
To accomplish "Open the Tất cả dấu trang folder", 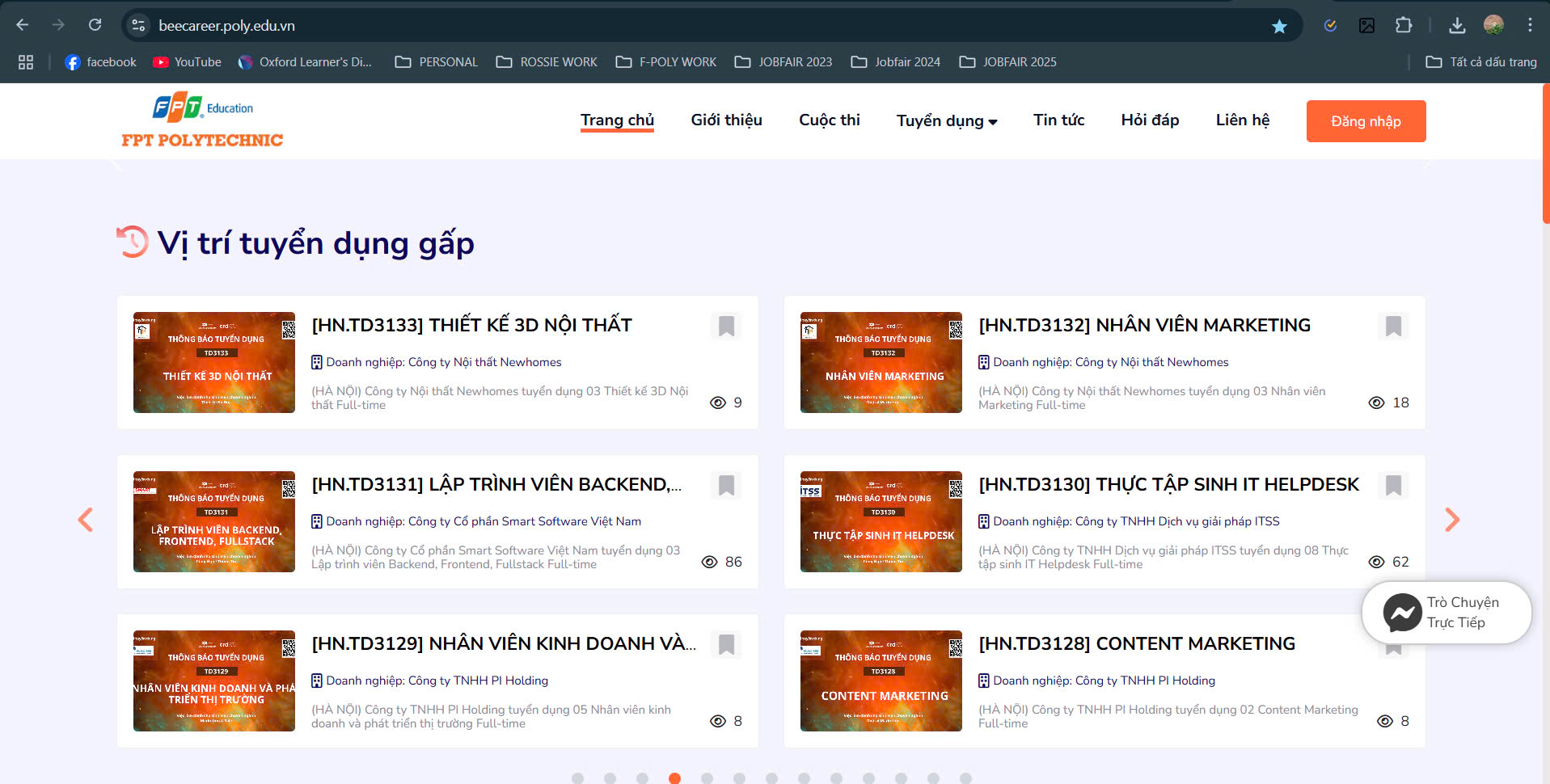I will 1481,62.
